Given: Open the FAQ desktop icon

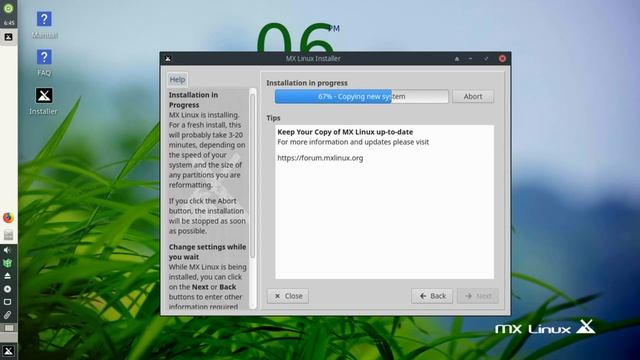Looking at the screenshot, I should coord(44,62).
